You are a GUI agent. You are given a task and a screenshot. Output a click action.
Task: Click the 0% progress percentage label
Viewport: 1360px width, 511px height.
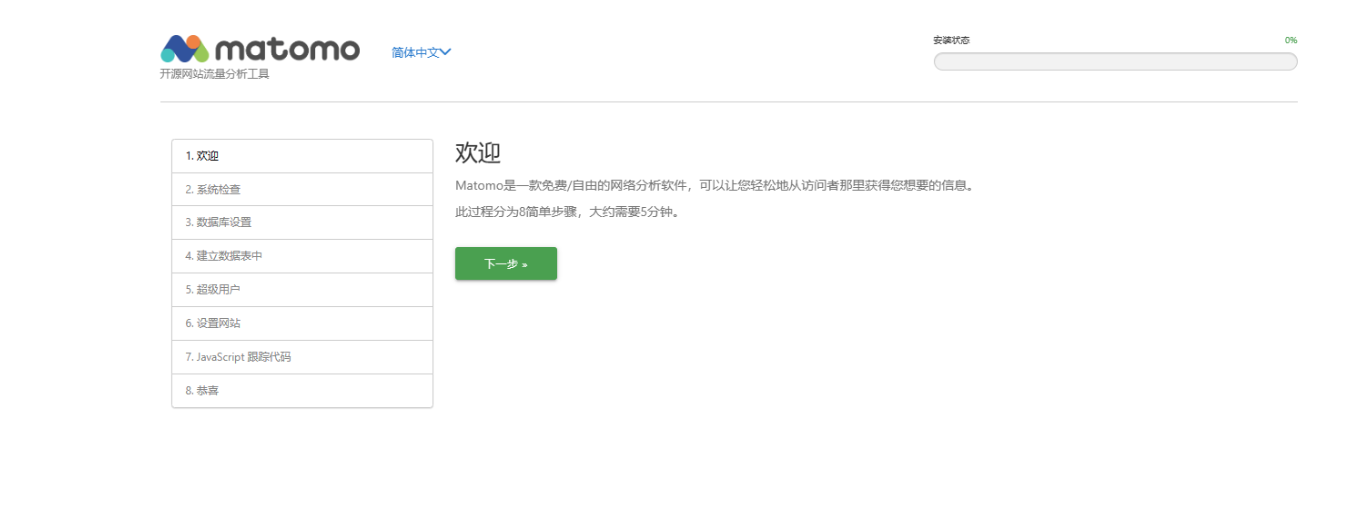point(1290,40)
